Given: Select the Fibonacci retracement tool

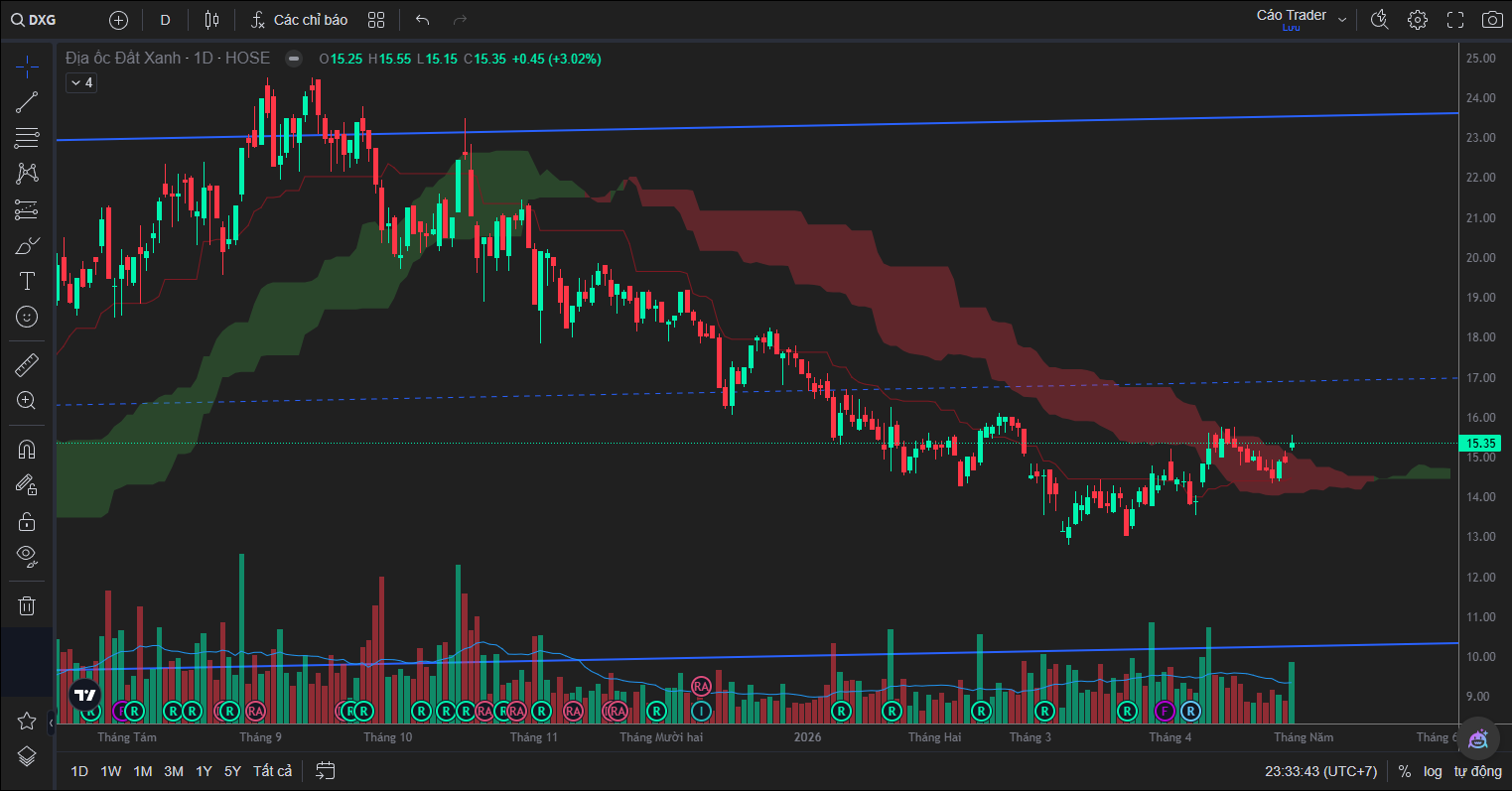Looking at the screenshot, I should [27, 137].
